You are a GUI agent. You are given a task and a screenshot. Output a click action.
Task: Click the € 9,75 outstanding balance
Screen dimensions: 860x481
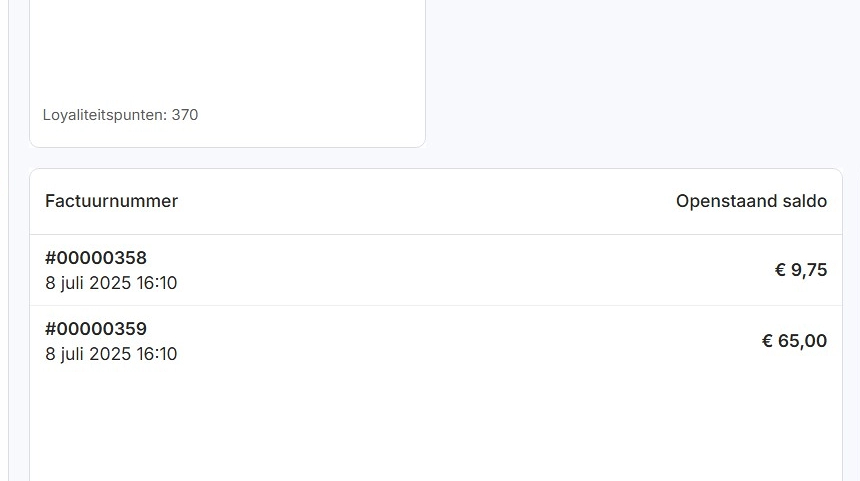(x=801, y=270)
